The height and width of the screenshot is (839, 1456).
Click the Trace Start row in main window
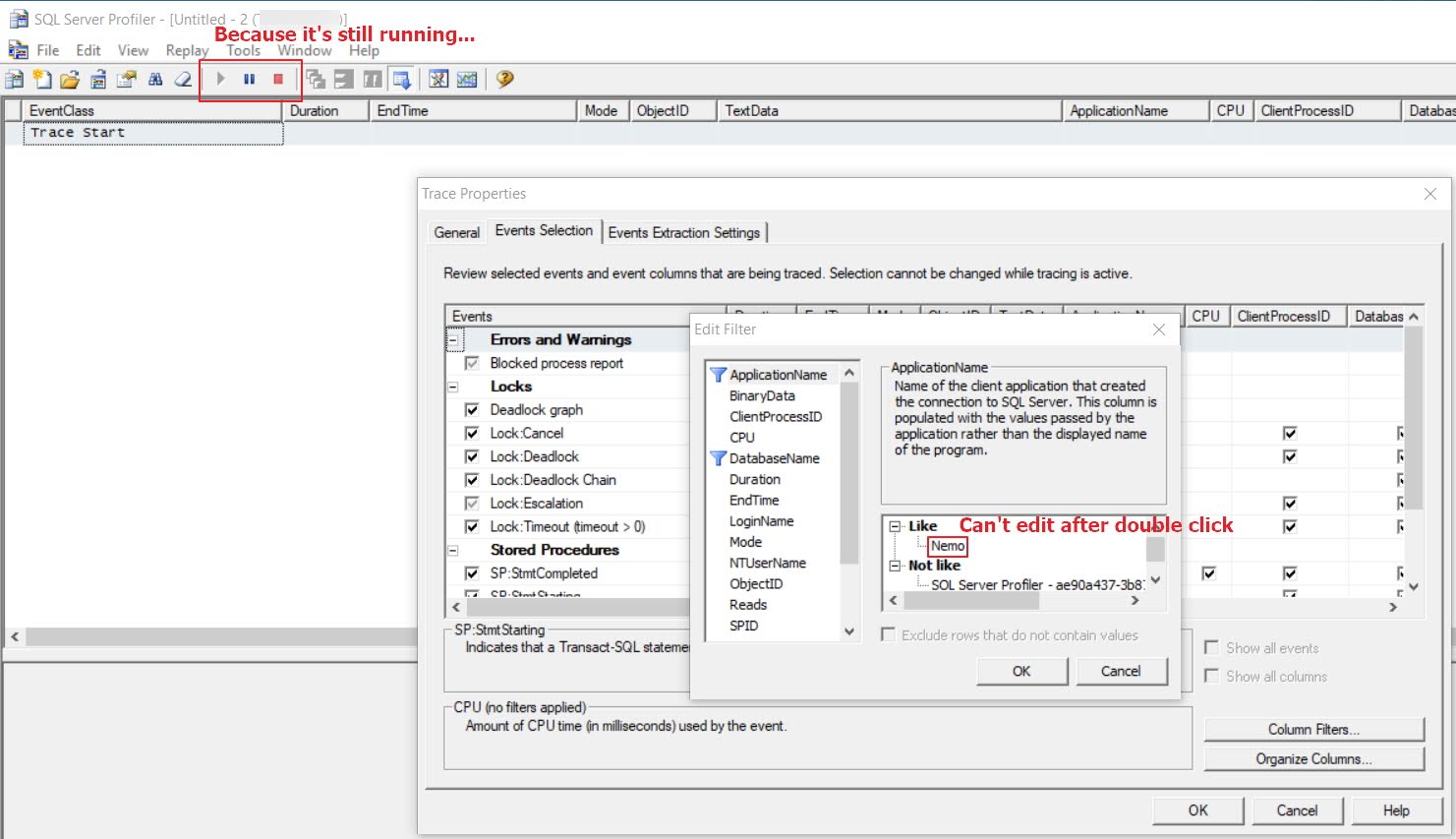[x=153, y=133]
